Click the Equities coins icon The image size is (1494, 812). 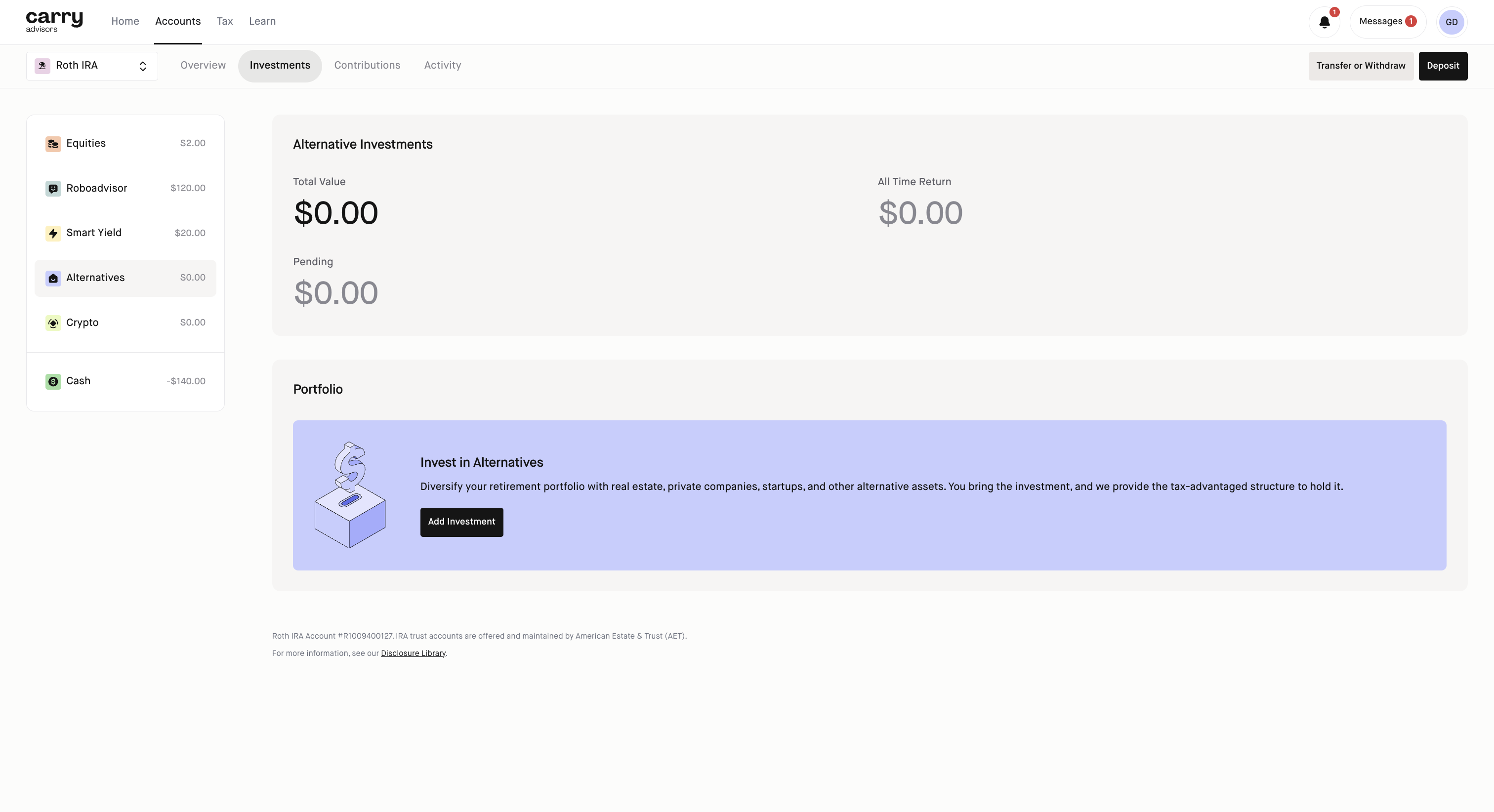[x=53, y=144]
